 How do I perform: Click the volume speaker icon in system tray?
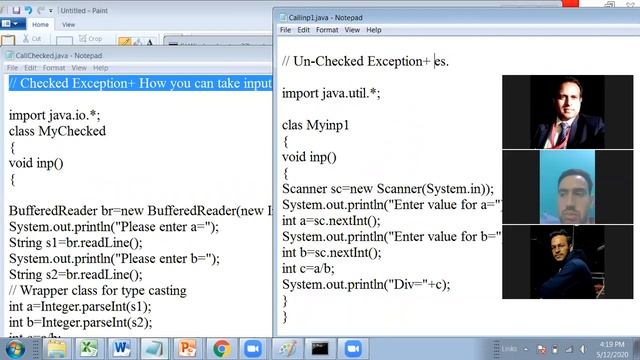[x=583, y=349]
